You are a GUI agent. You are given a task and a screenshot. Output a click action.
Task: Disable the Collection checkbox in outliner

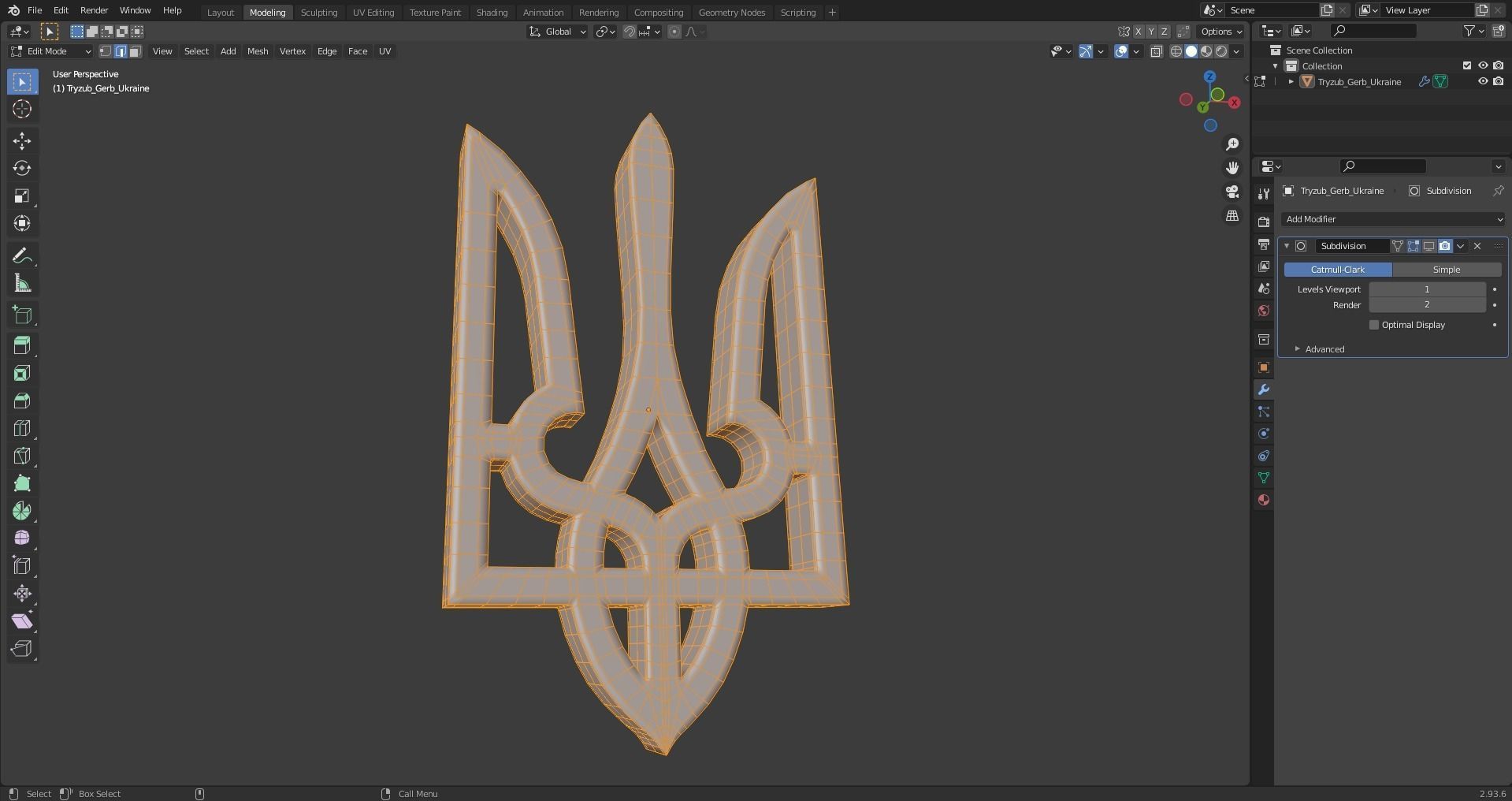click(x=1467, y=65)
